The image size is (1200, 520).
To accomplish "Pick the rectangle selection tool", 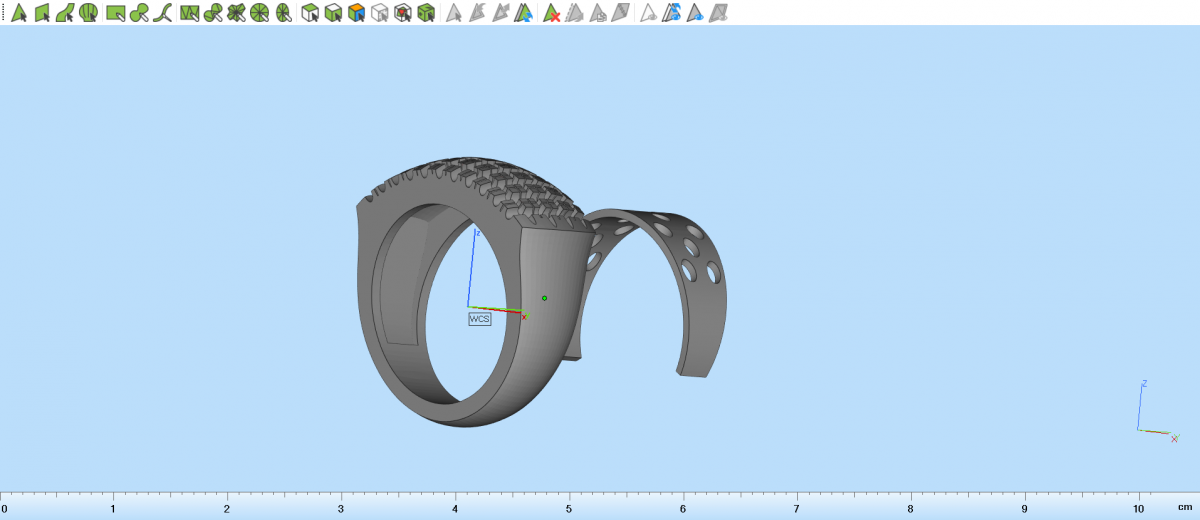I will 115,13.
